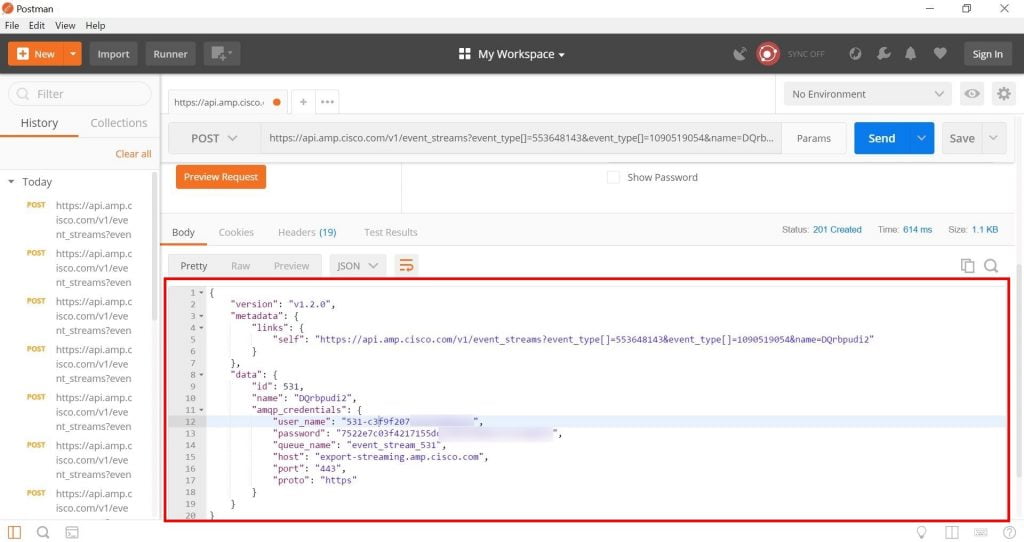
Task: Collapse the amqp_credentials fold arrow on line 11
Action: click(201, 410)
